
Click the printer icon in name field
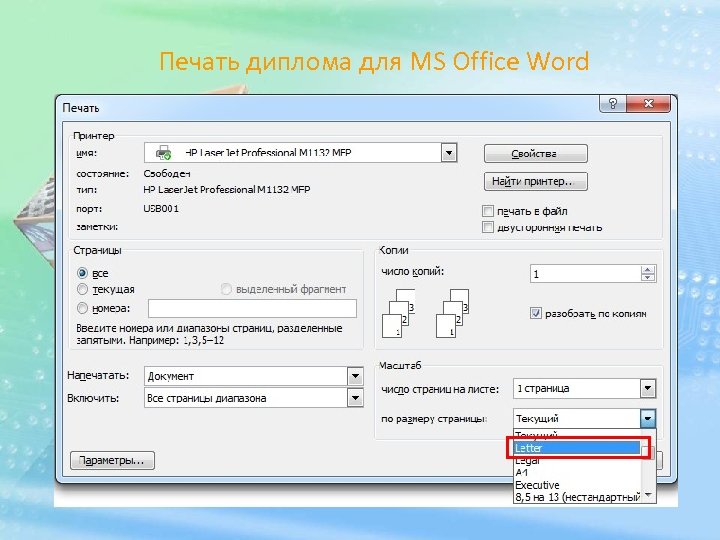(163, 152)
